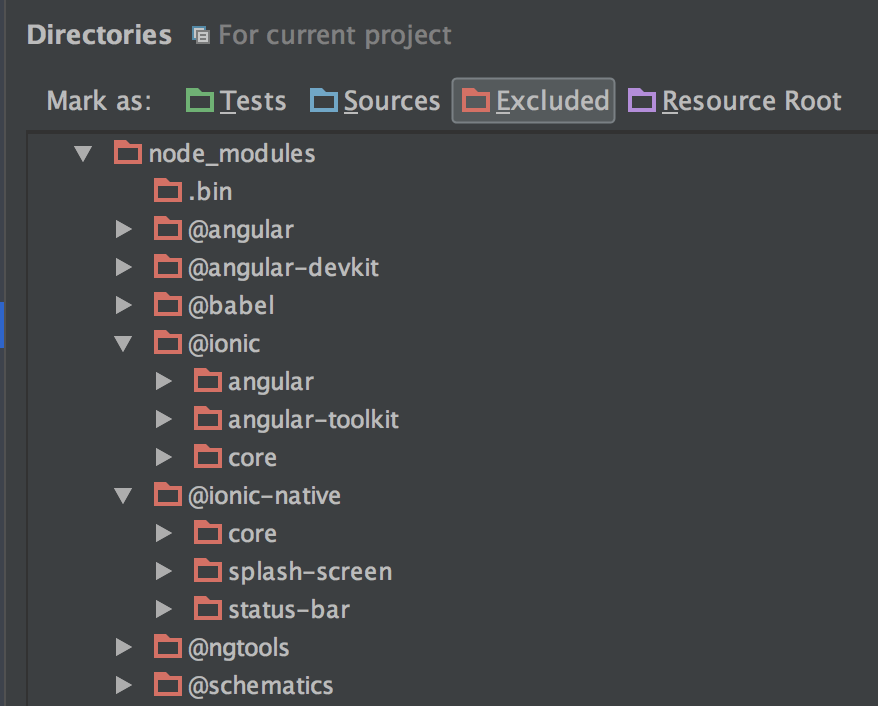The height and width of the screenshot is (706, 878).
Task: Select the @angular directory label
Action: (x=240, y=229)
